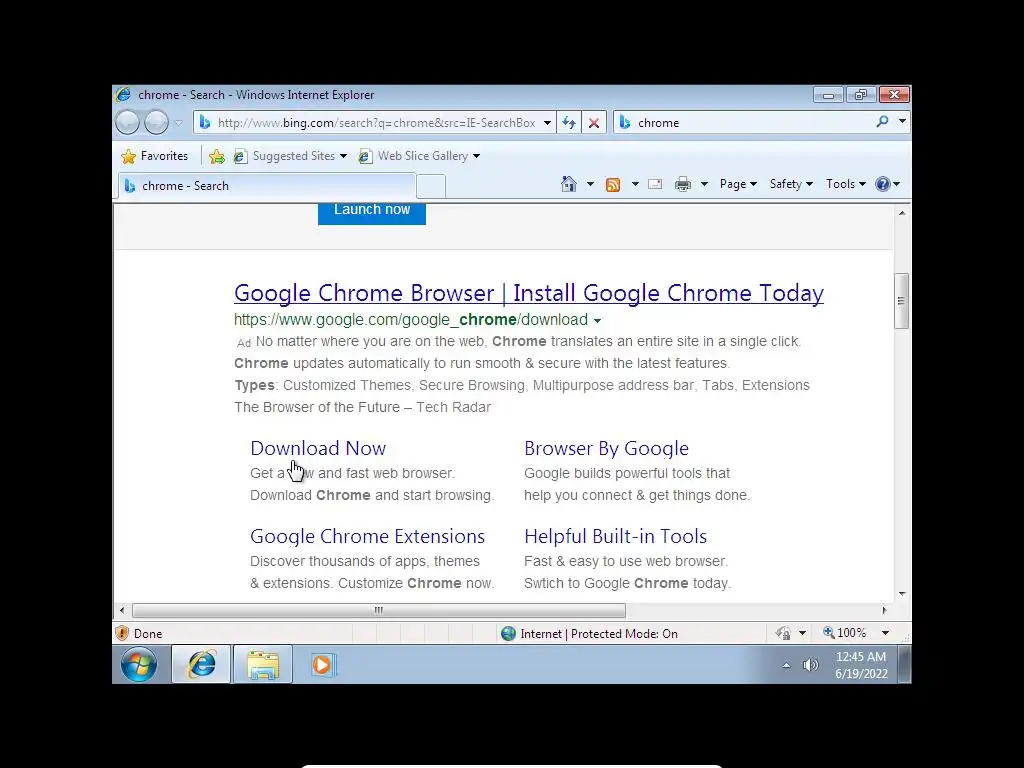This screenshot has width=1024, height=768.
Task: Go back with the Back arrow button
Action: (127, 122)
